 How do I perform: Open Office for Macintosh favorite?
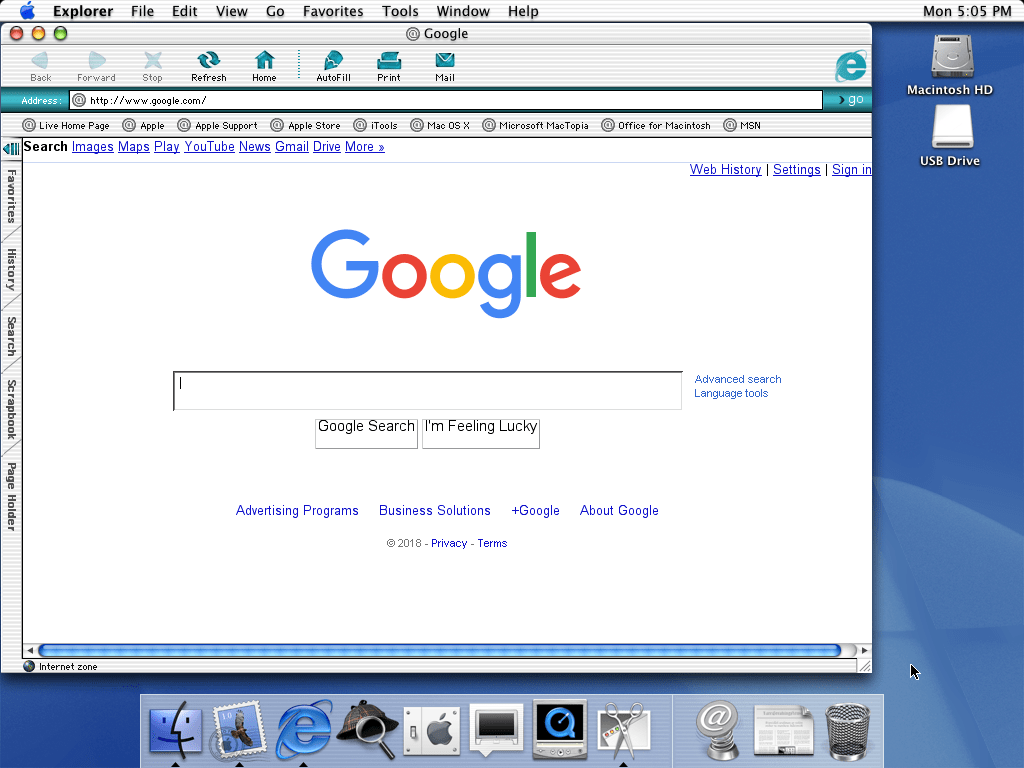click(656, 125)
